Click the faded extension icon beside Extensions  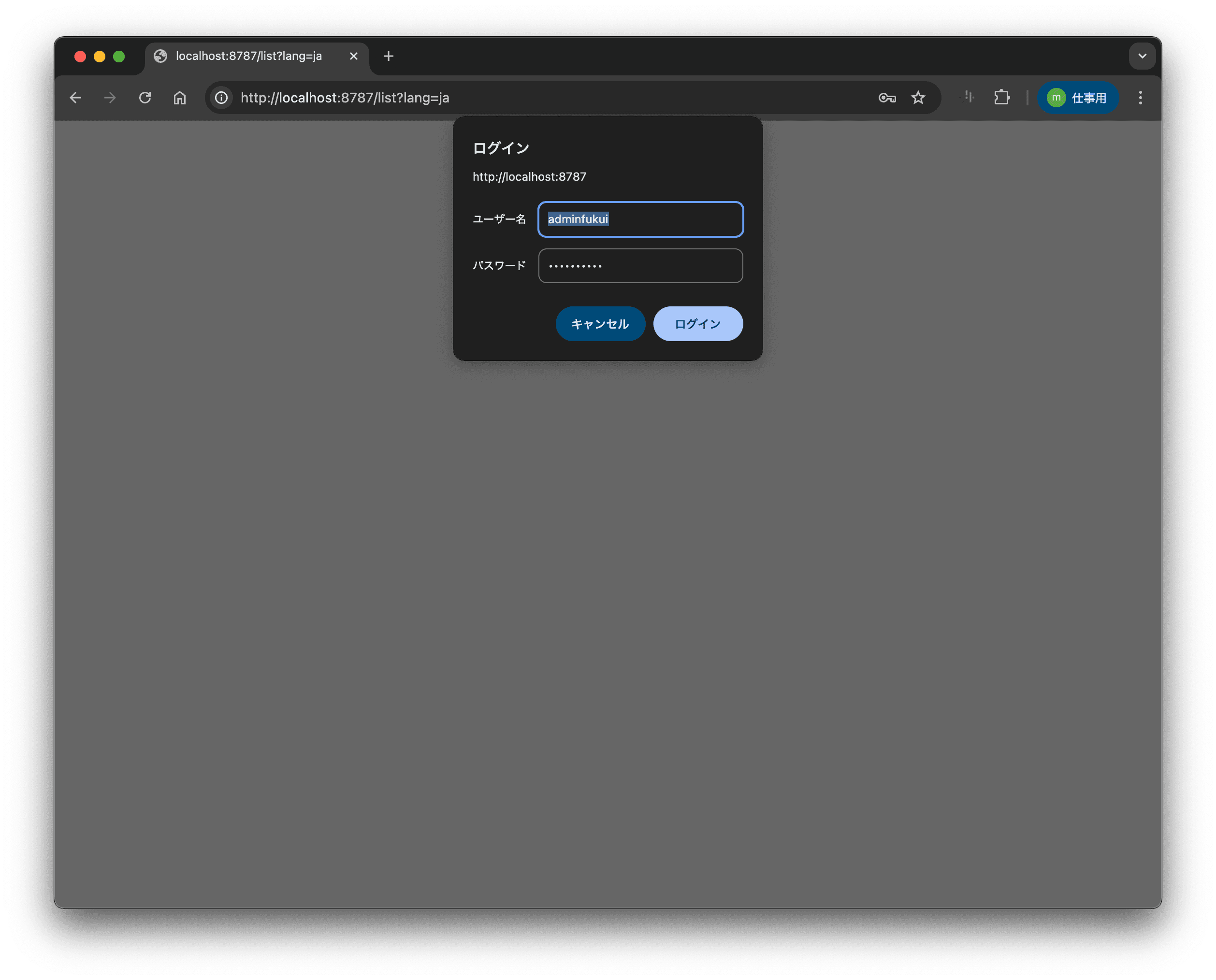[969, 97]
